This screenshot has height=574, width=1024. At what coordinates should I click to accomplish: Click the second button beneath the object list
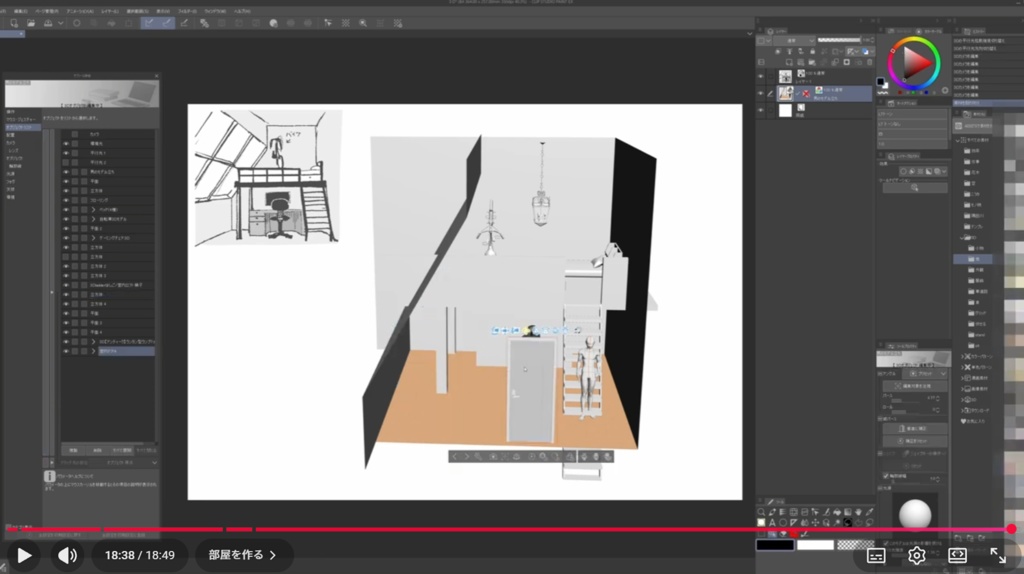tap(97, 450)
